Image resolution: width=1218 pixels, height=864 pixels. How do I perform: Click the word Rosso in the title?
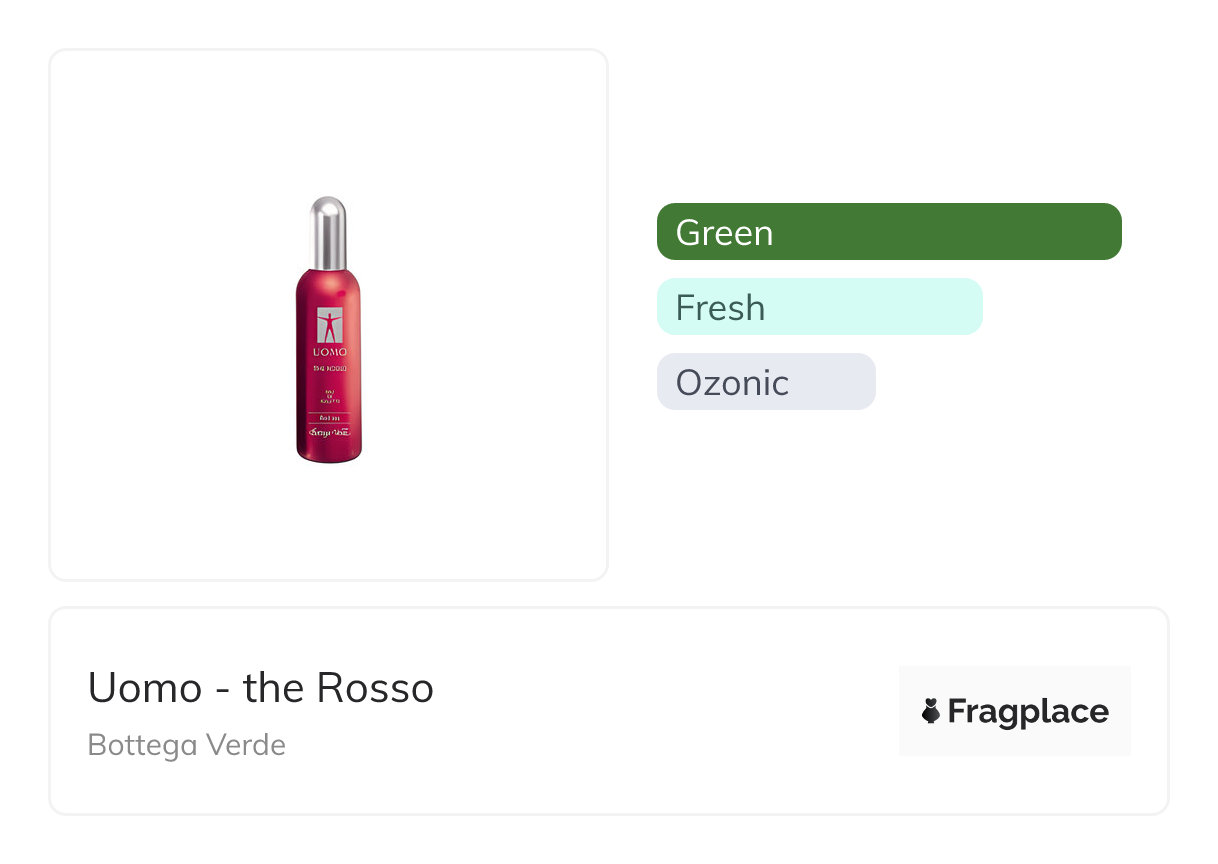375,688
